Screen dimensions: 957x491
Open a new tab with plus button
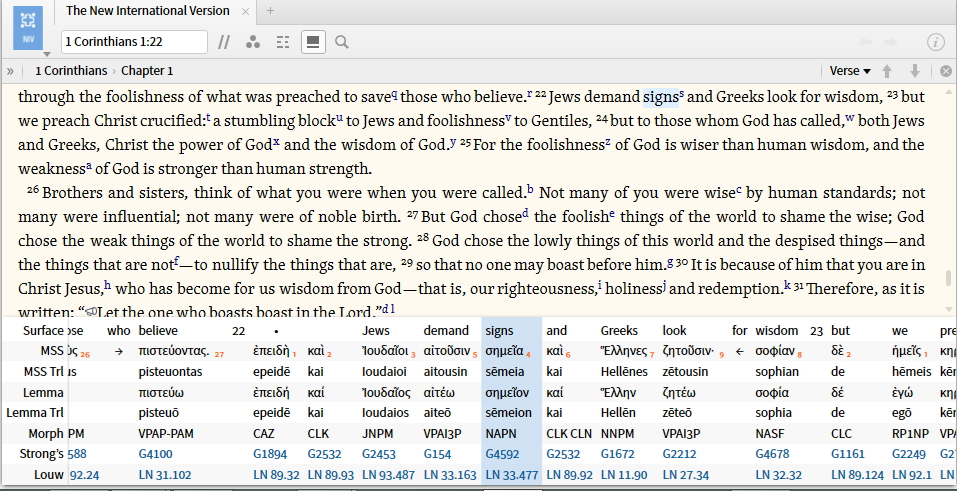(x=270, y=10)
